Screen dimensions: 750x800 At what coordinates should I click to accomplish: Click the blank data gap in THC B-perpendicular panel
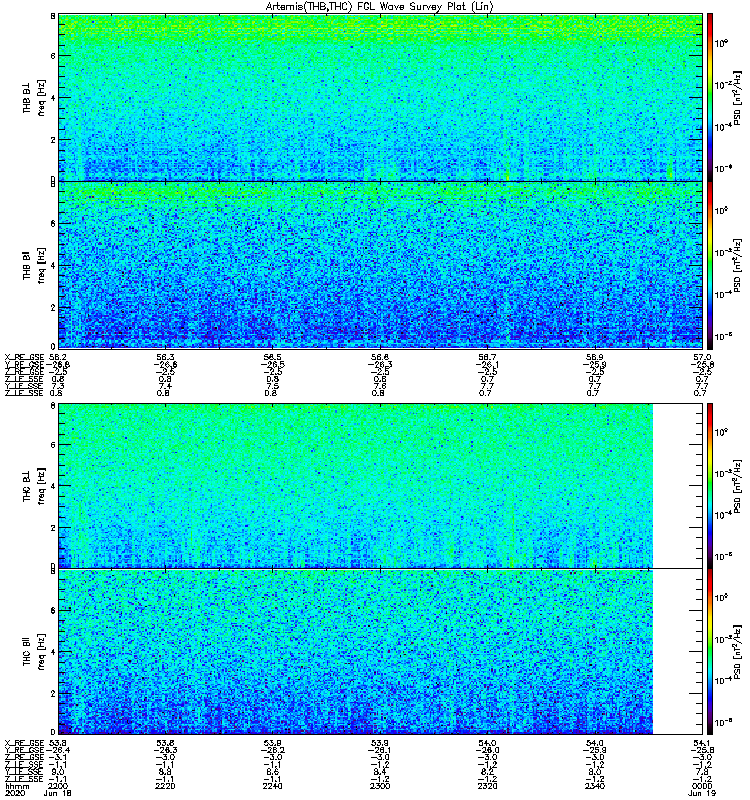(x=678, y=485)
